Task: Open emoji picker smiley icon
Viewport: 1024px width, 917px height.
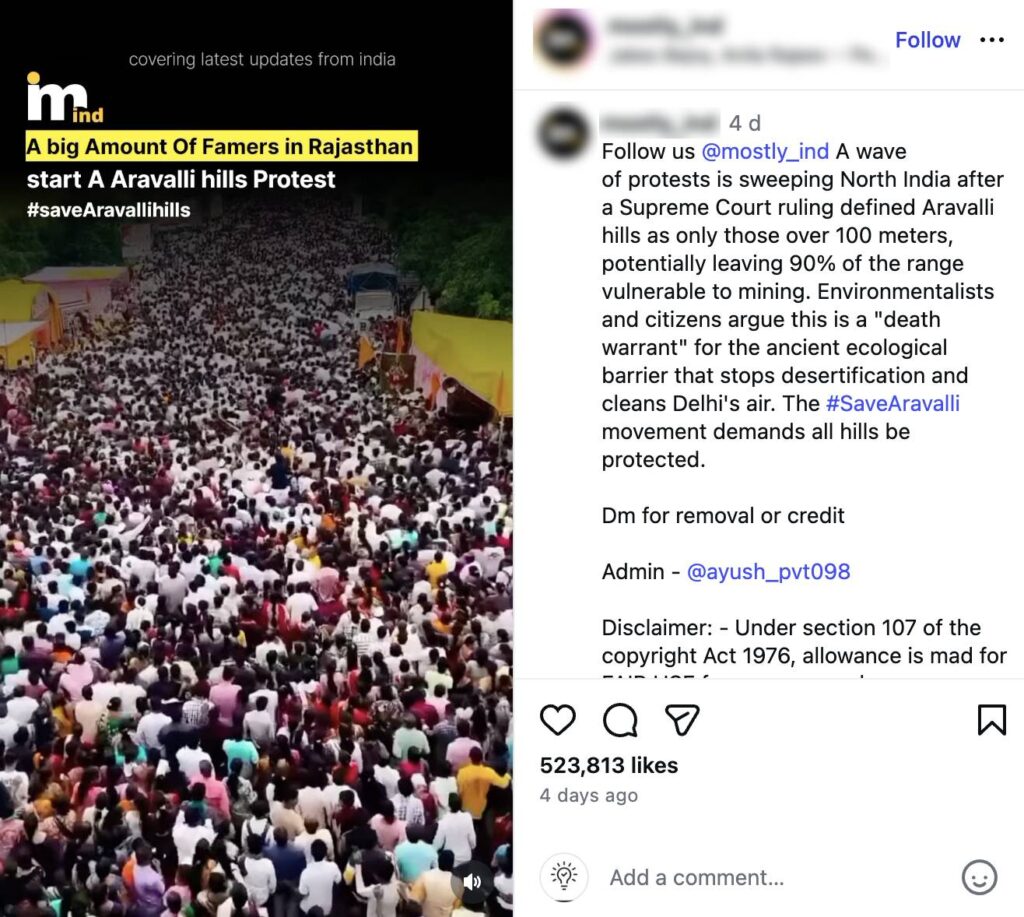Action: [x=979, y=877]
